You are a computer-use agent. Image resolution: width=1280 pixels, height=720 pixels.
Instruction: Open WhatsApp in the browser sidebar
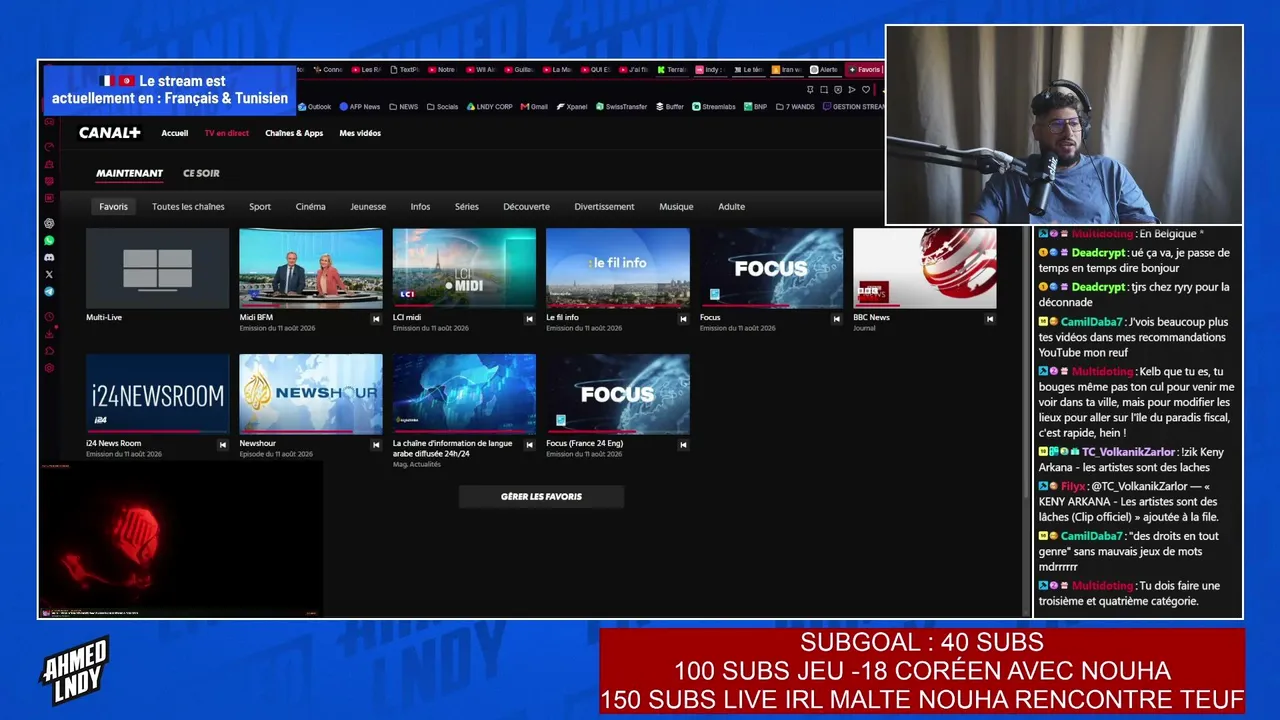point(49,240)
